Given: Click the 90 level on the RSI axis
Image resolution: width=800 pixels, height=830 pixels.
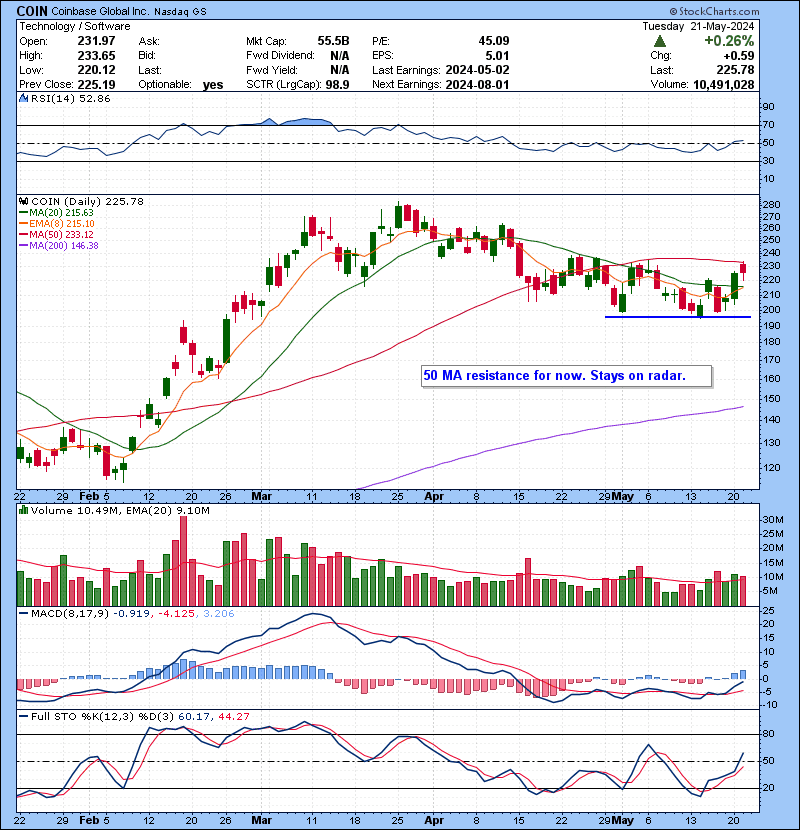Looking at the screenshot, I should coord(768,107).
